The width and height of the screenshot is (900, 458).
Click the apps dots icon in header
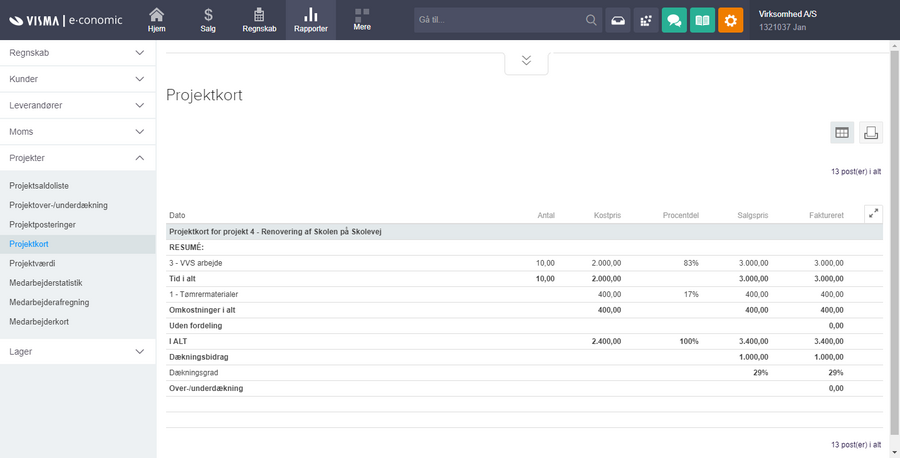(x=646, y=20)
